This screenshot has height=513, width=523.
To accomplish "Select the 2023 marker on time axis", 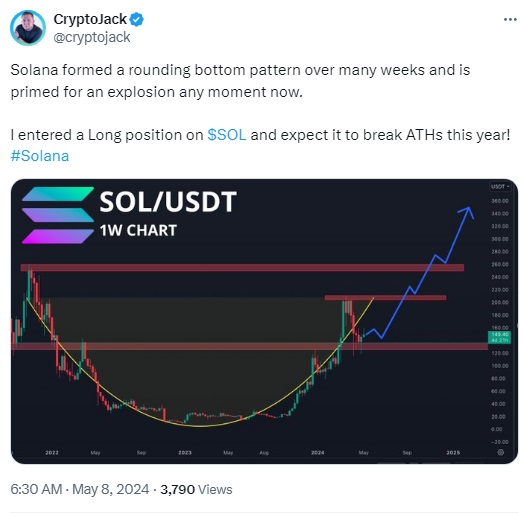I will pos(184,453).
